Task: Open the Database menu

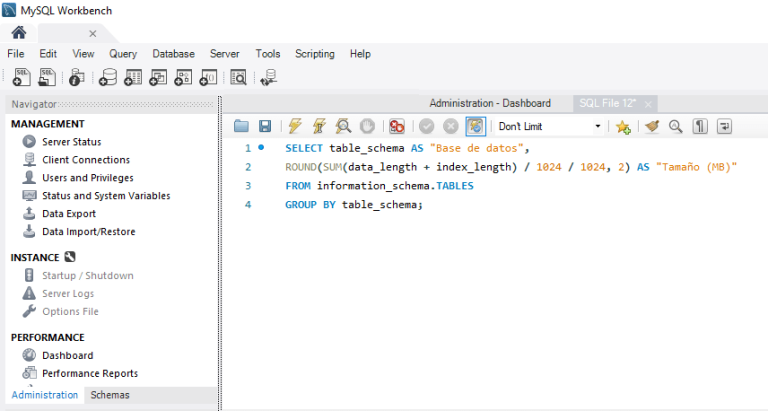Action: tap(173, 54)
